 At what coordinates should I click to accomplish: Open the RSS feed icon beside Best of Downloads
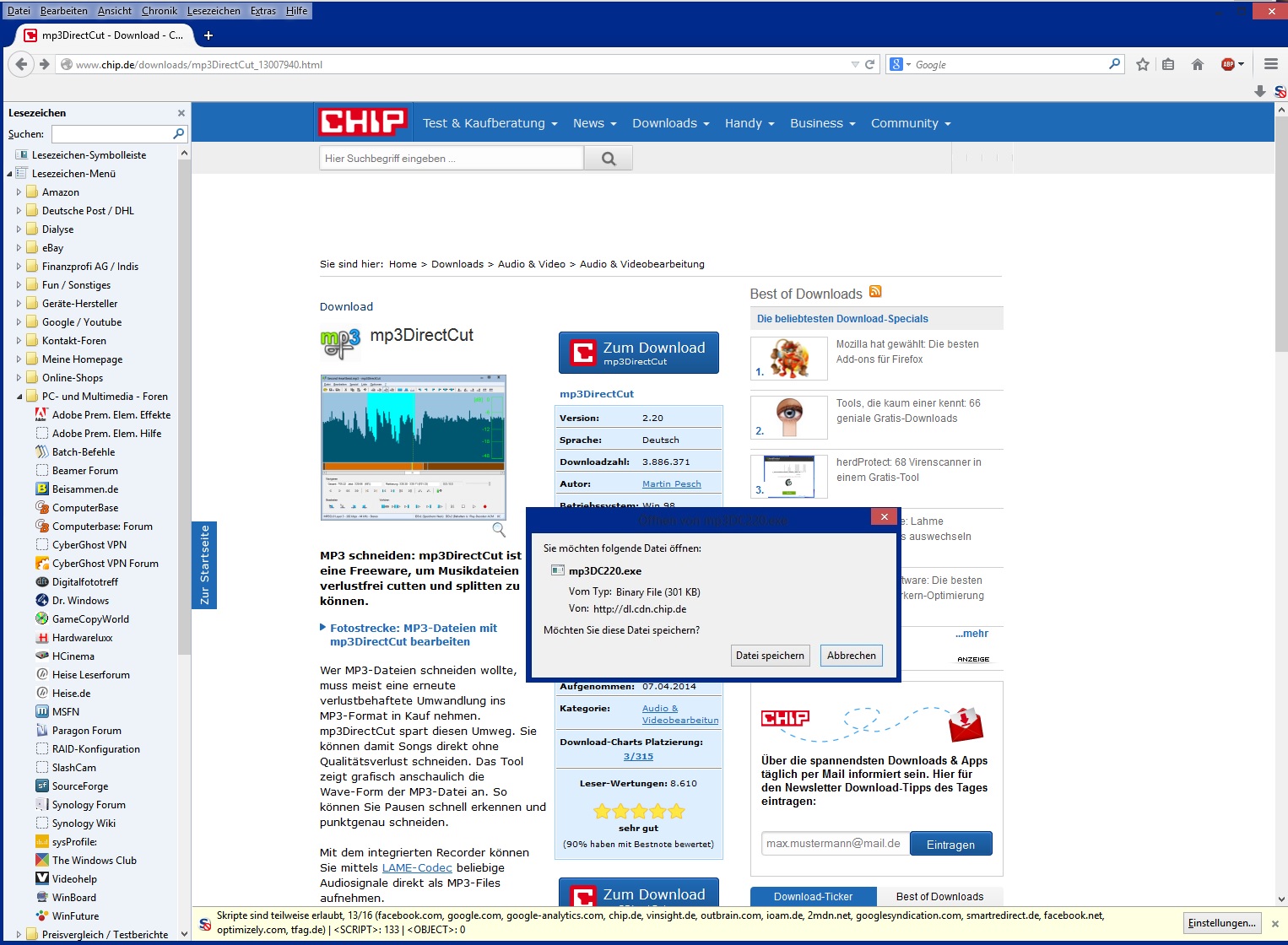coord(875,292)
